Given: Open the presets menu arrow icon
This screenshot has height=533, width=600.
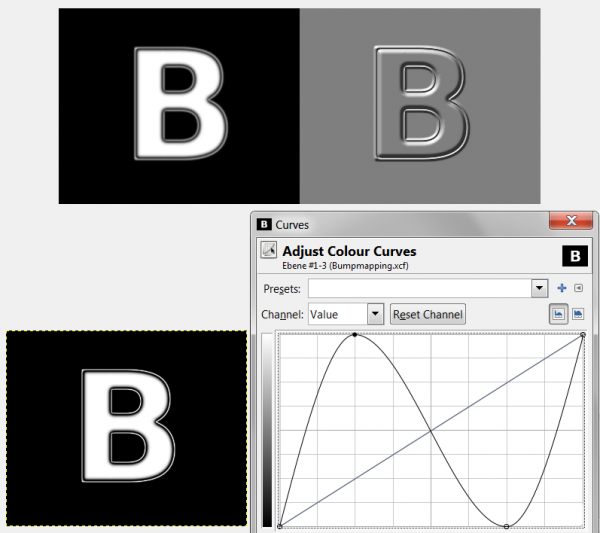Looking at the screenshot, I should pos(579,288).
